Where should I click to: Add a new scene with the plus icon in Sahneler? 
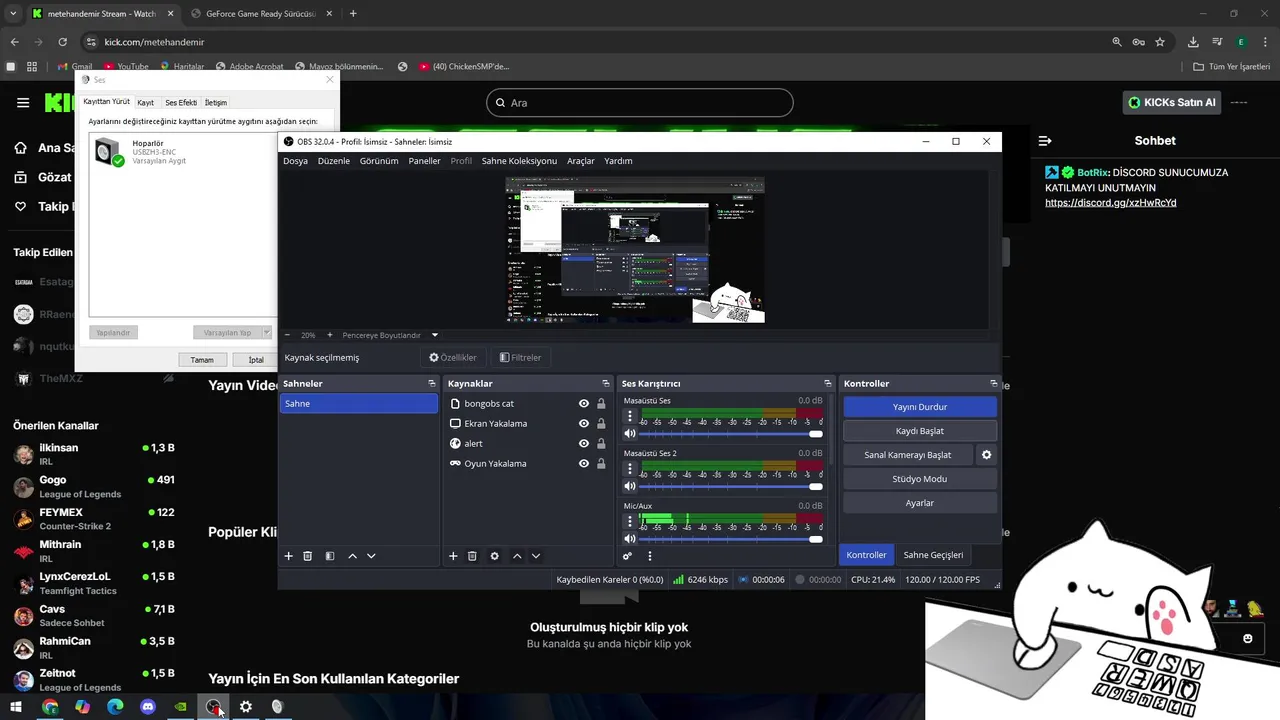point(289,556)
